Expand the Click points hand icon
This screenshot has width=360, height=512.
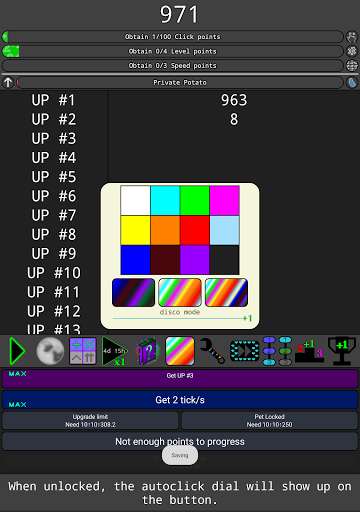[x=352, y=37]
